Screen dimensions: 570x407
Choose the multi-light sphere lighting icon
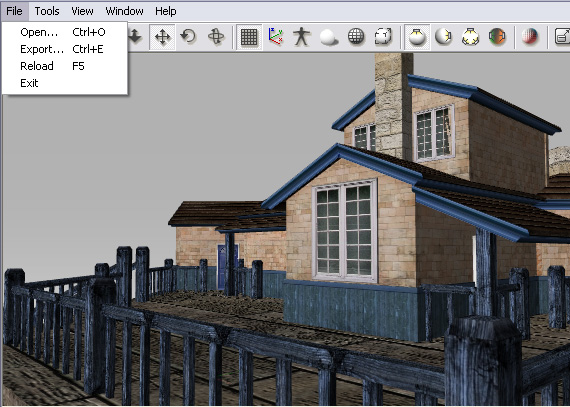click(x=470, y=37)
